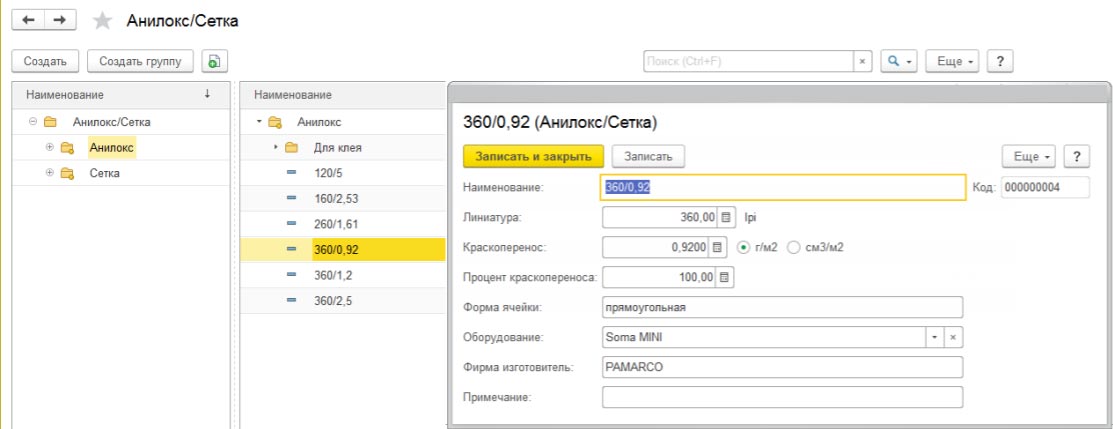Select the 160/2,53 row
Viewport: 1113px width, 429px height.
[x=343, y=199]
